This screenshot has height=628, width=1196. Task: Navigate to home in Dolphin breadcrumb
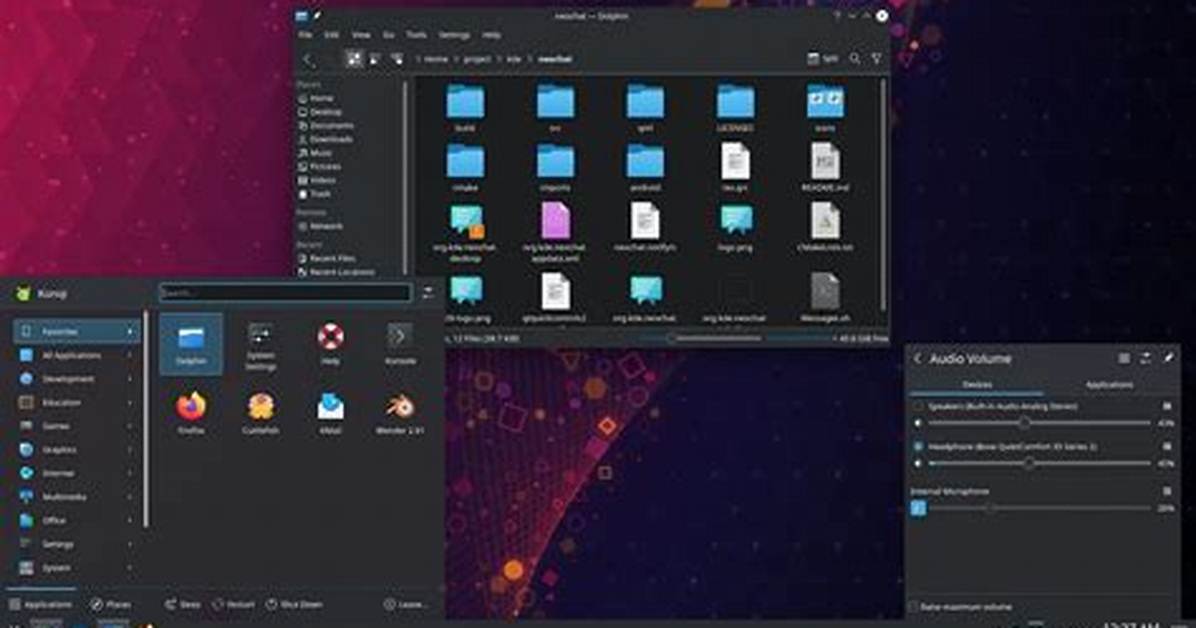pos(436,59)
